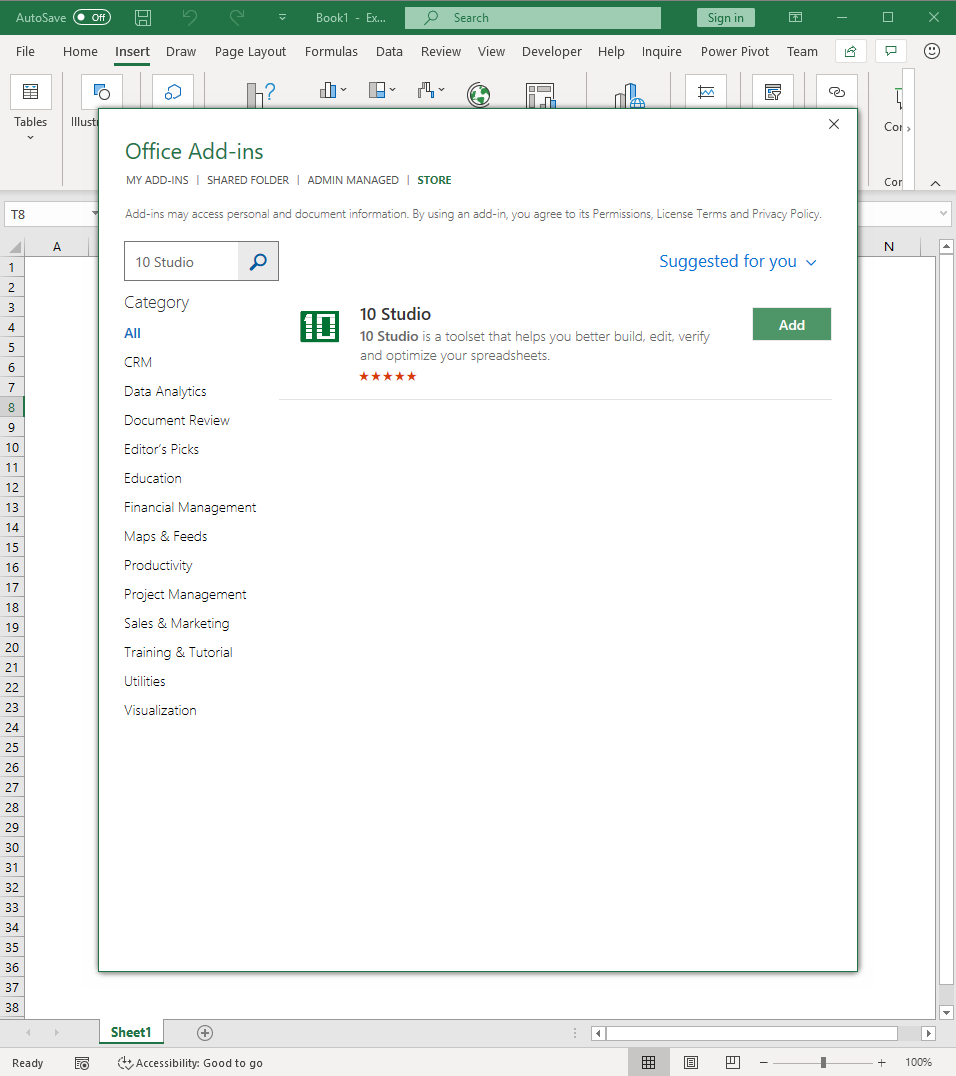Switch to MY ADD-INS tab
The image size is (956, 1076).
click(157, 180)
